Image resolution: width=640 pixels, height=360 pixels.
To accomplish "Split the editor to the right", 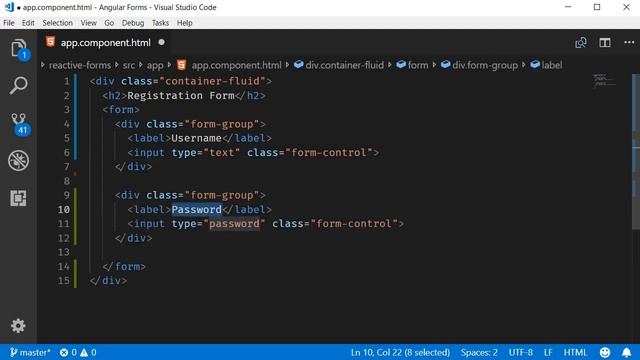I will 605,42.
